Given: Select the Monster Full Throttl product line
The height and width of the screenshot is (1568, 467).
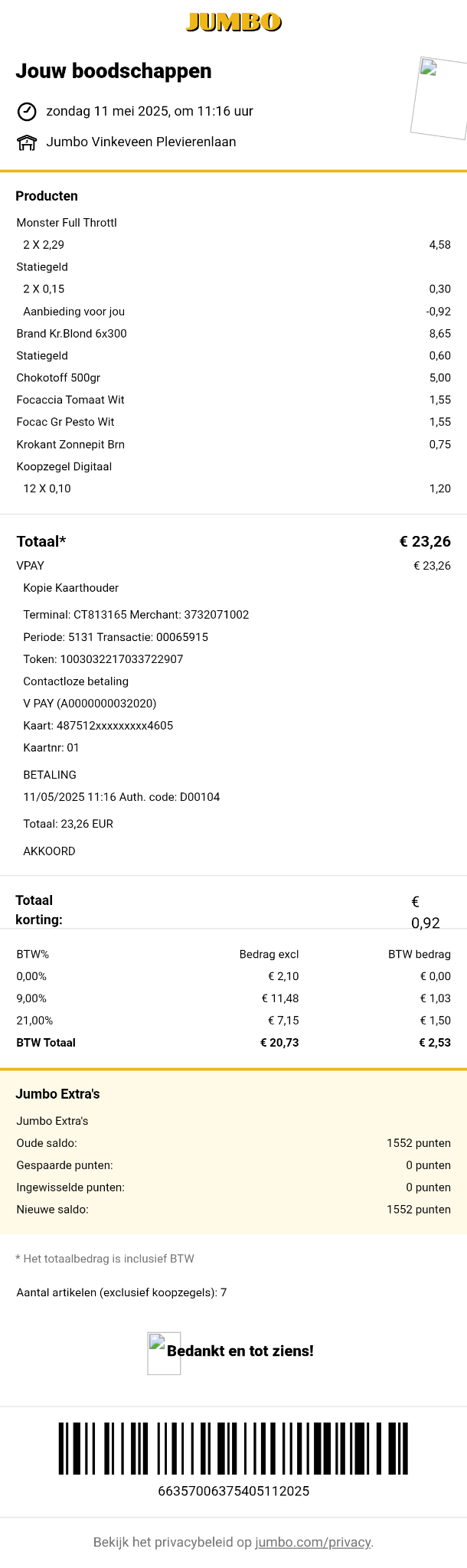Looking at the screenshot, I should coord(67,223).
